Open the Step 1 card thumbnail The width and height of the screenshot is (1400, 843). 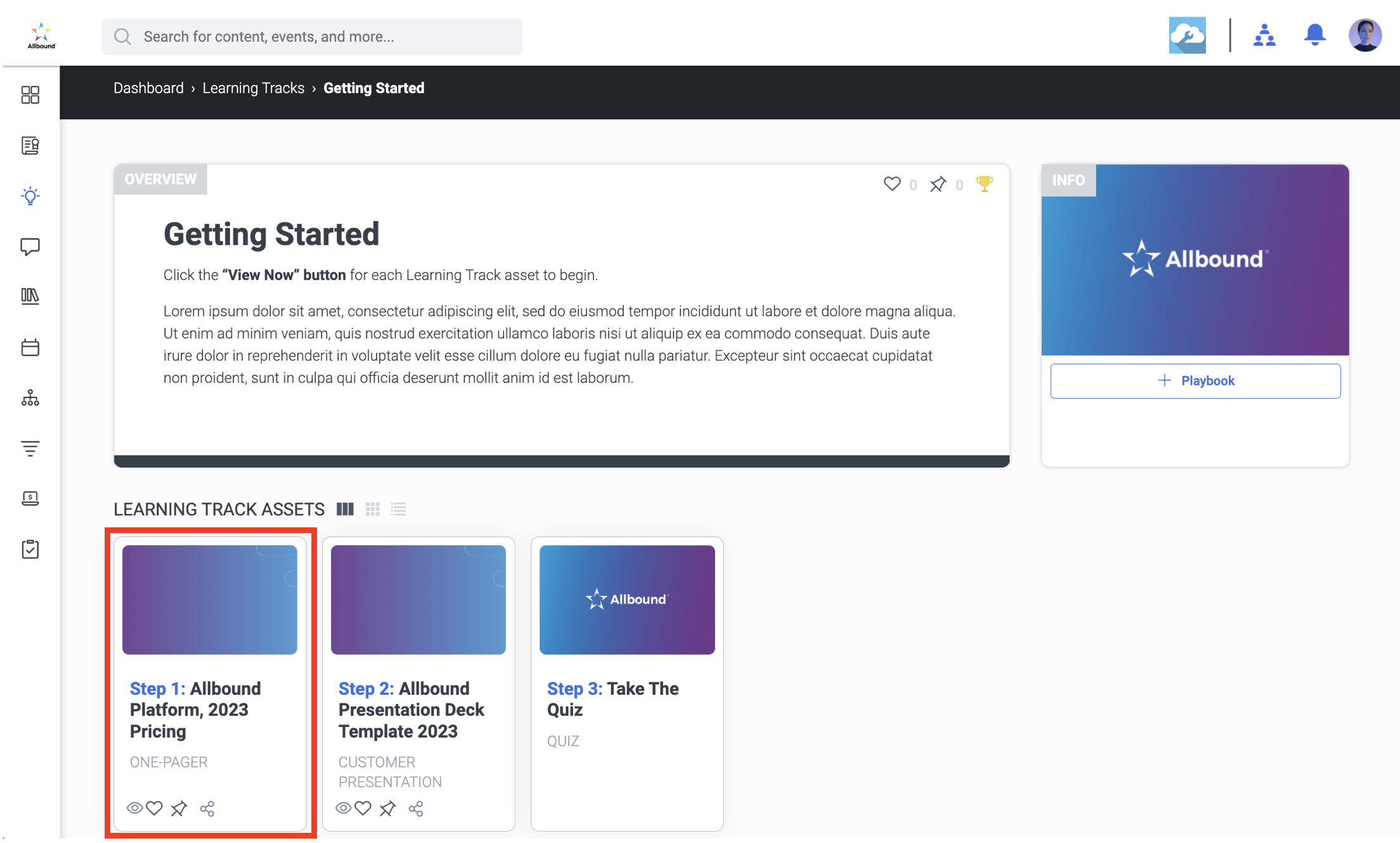click(x=210, y=600)
